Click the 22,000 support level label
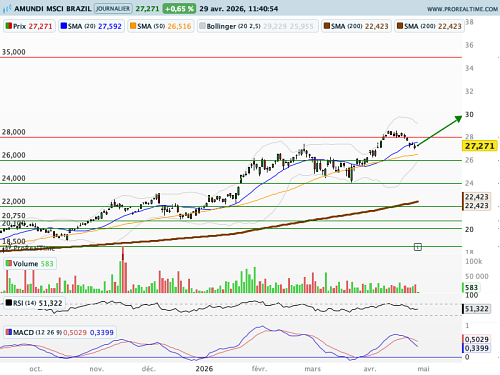This screenshot has width=500, height=375. [14, 201]
